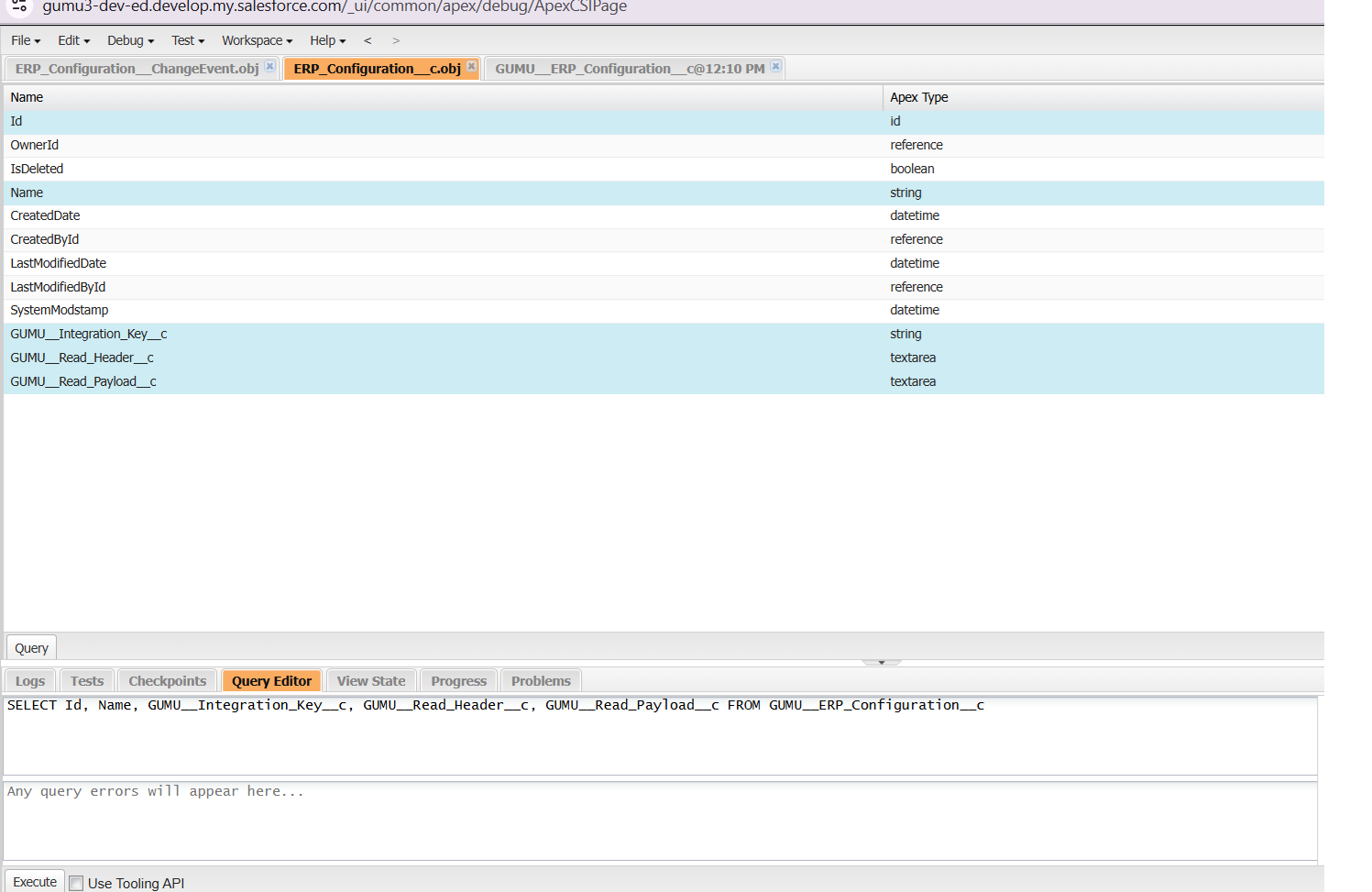
Task: Close the GUMU__ERP_Configuration__c@12:10 PM tab
Action: [x=775, y=67]
